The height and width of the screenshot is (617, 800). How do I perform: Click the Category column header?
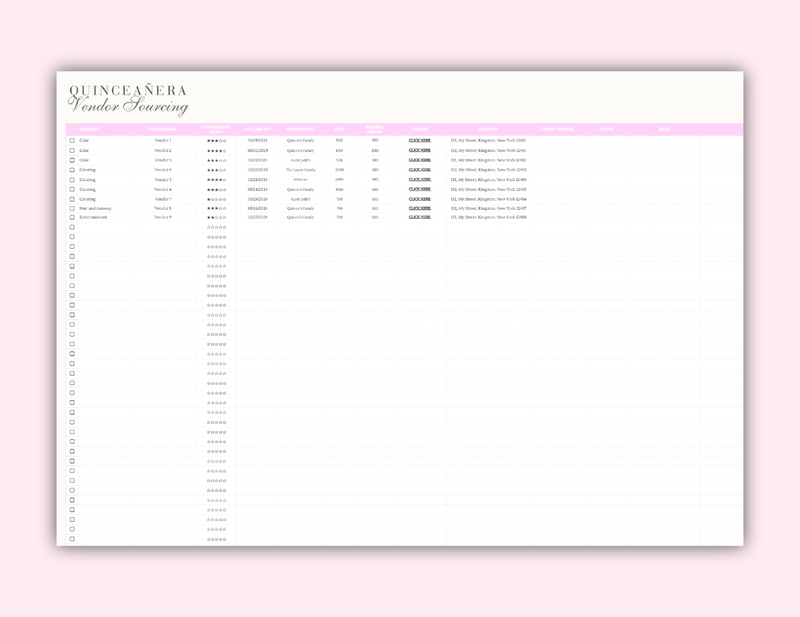click(x=90, y=129)
